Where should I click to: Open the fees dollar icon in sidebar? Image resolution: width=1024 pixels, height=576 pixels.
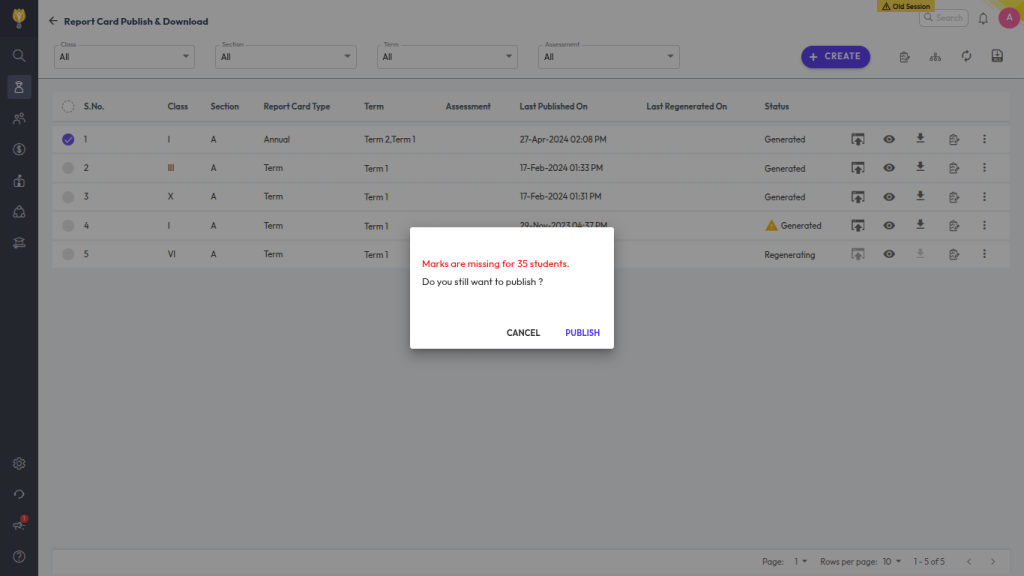tap(19, 150)
